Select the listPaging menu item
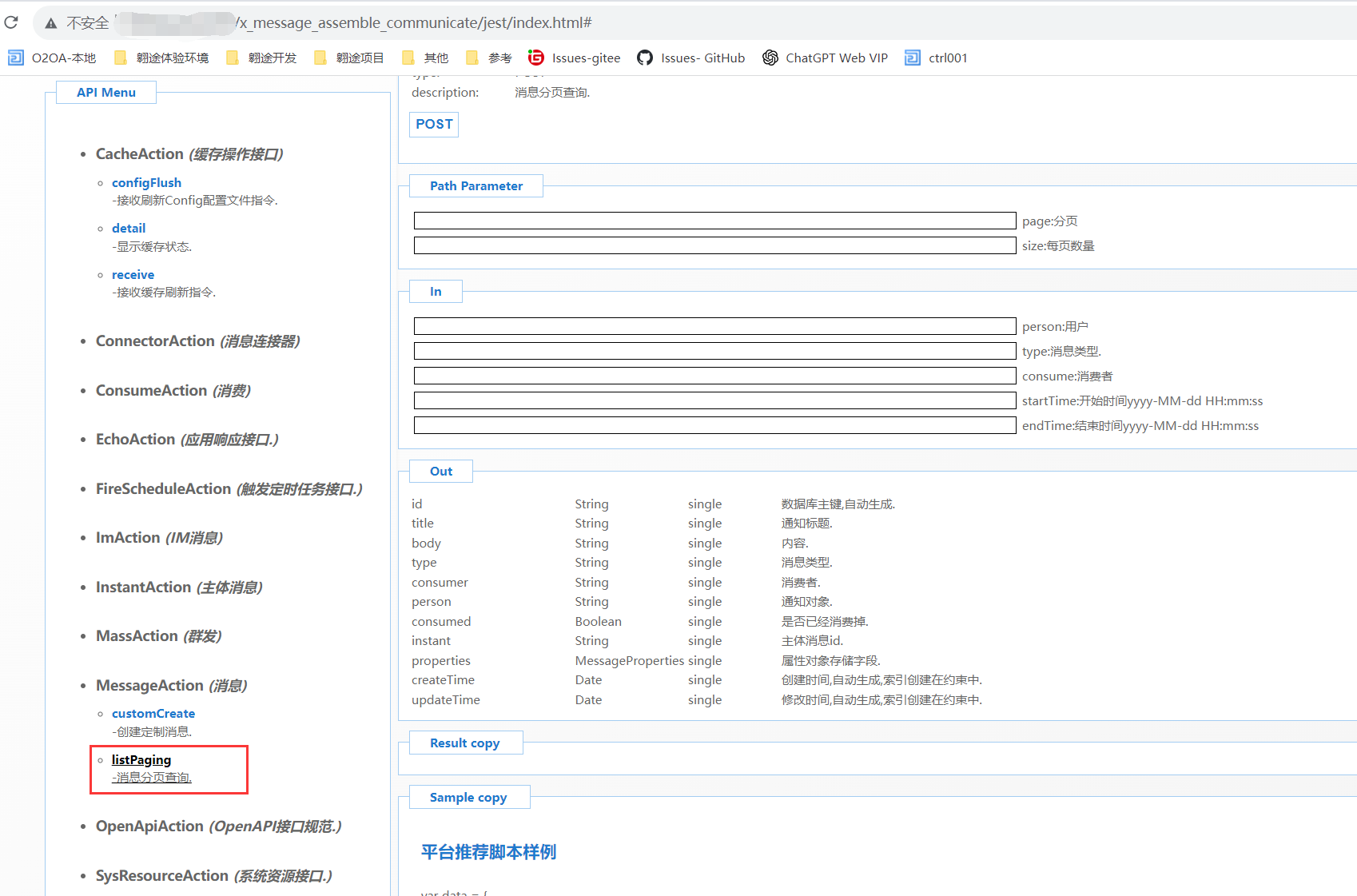Image resolution: width=1357 pixels, height=896 pixels. tap(141, 760)
